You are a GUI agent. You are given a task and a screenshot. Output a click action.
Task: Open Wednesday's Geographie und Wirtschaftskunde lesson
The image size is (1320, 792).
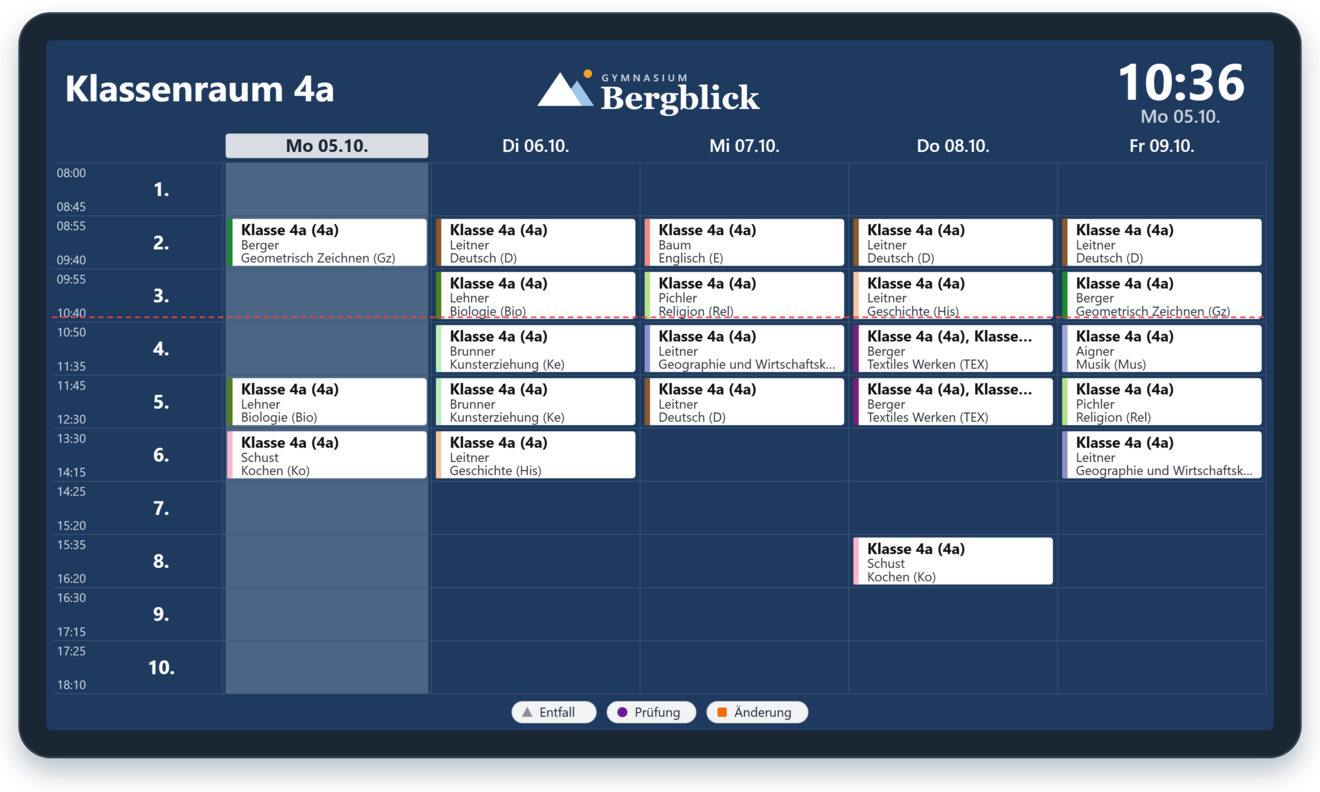coord(745,349)
